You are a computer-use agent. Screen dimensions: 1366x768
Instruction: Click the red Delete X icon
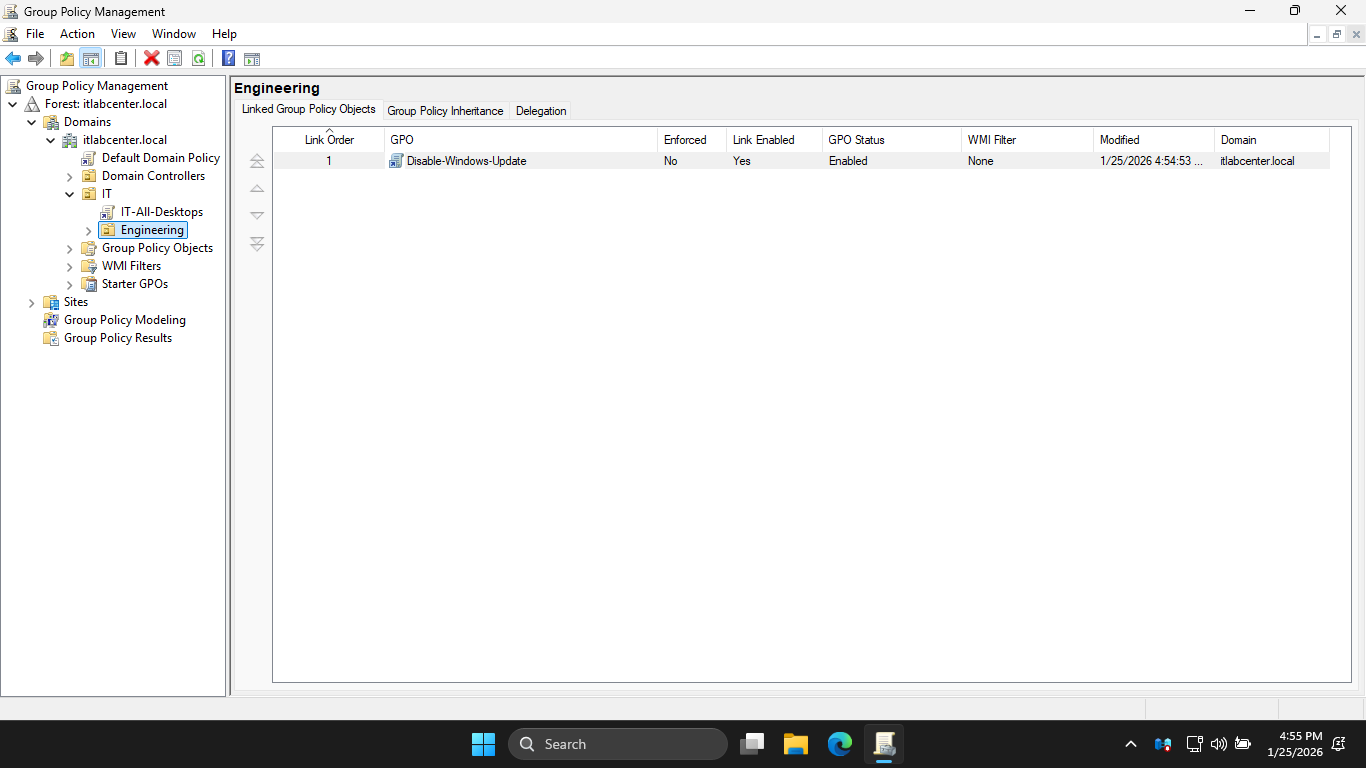click(x=151, y=58)
